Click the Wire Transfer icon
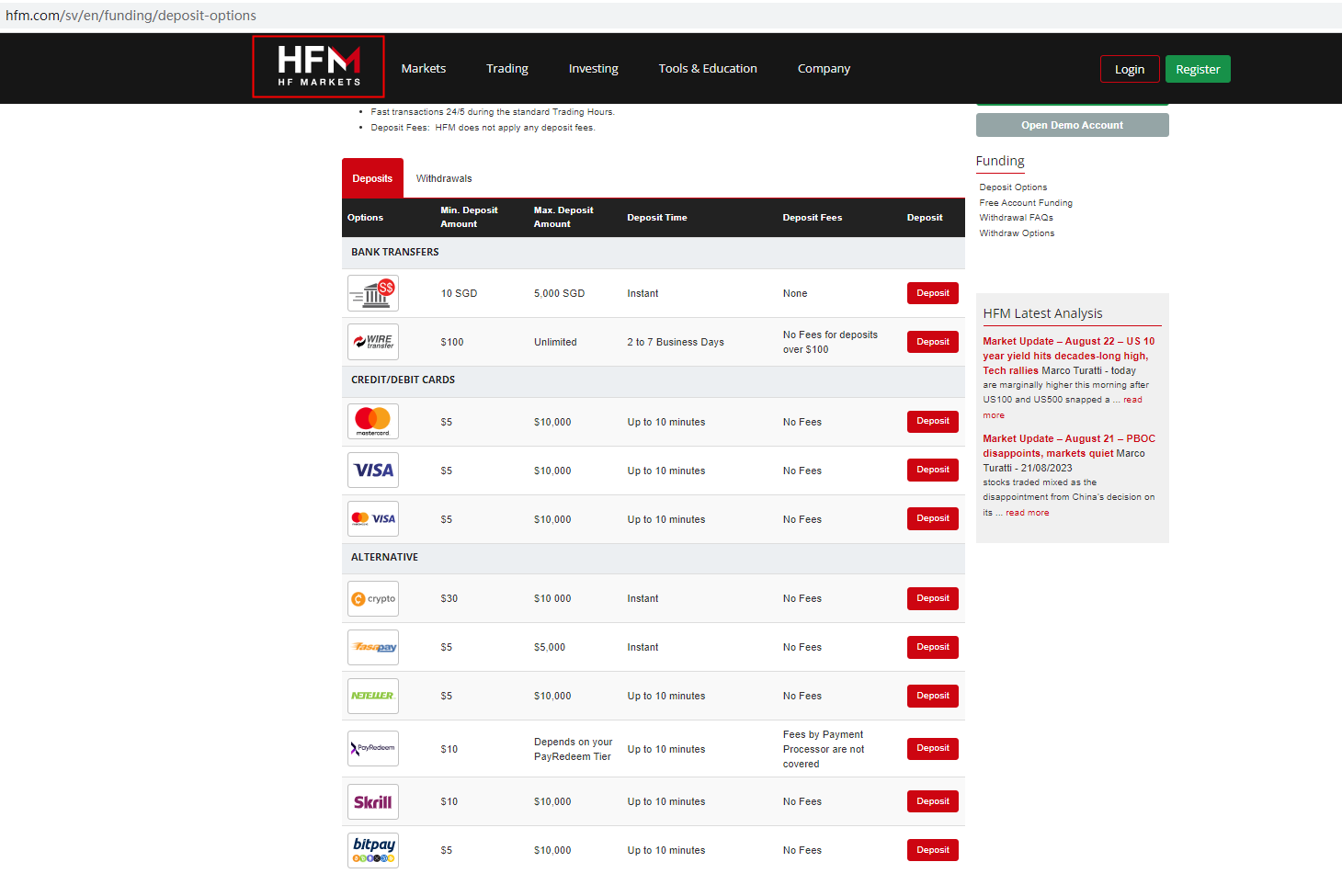The width and height of the screenshot is (1342, 896). point(373,342)
